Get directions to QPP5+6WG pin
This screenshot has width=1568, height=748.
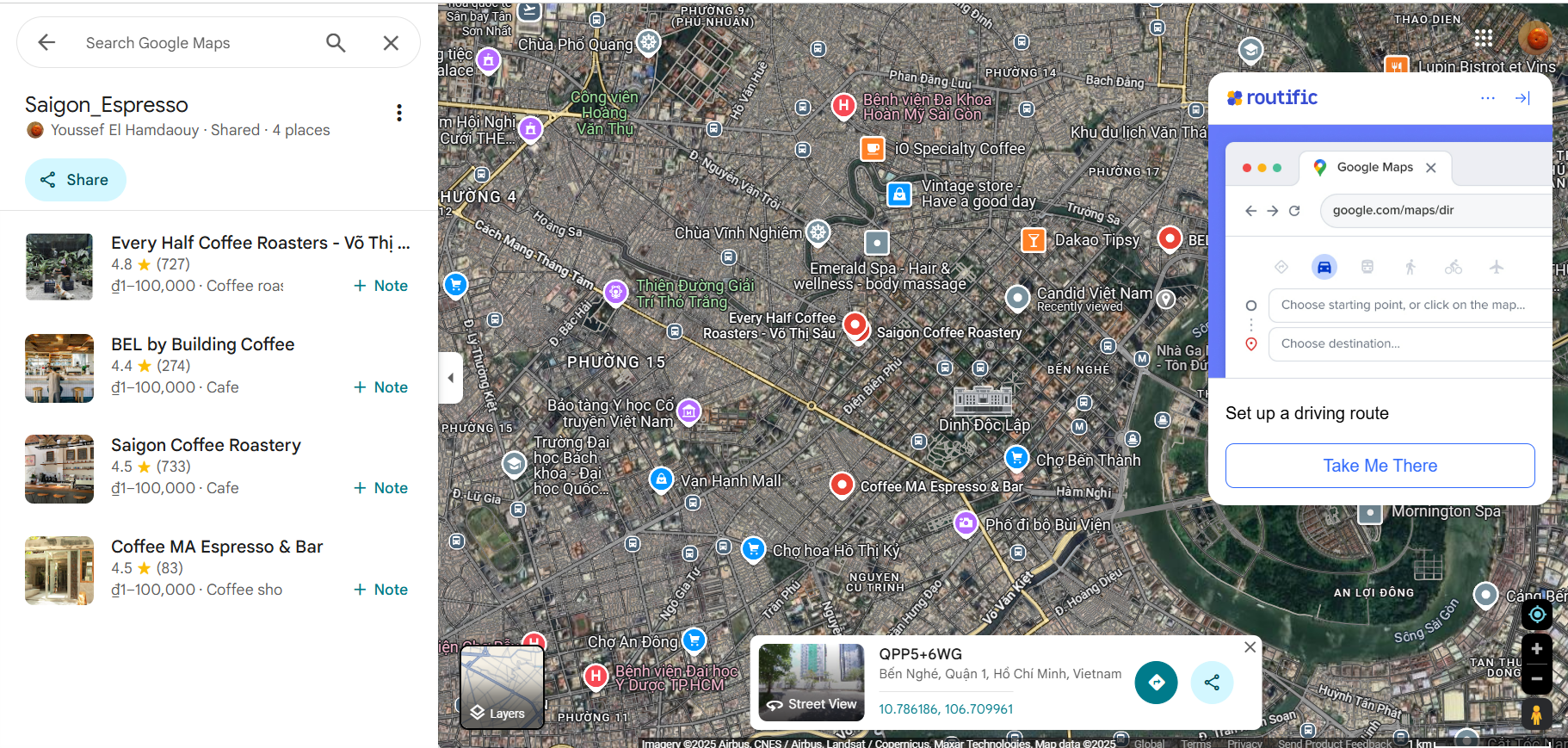coord(1156,683)
